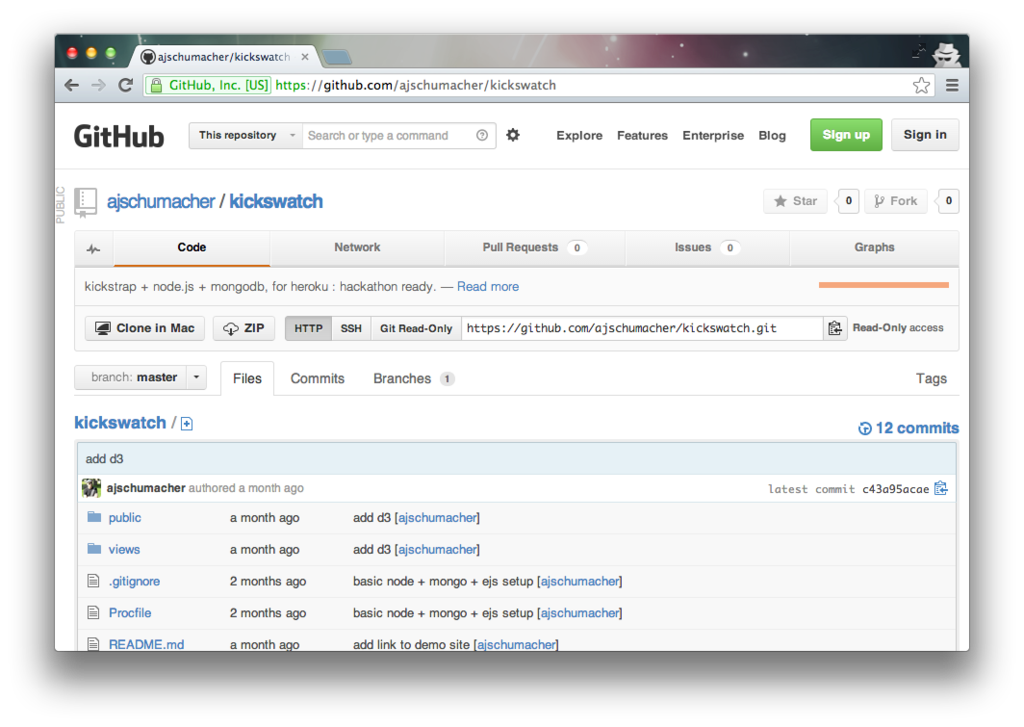Open the 'branch: master' dropdown
Screen dimensions: 1024x727
(x=140, y=378)
